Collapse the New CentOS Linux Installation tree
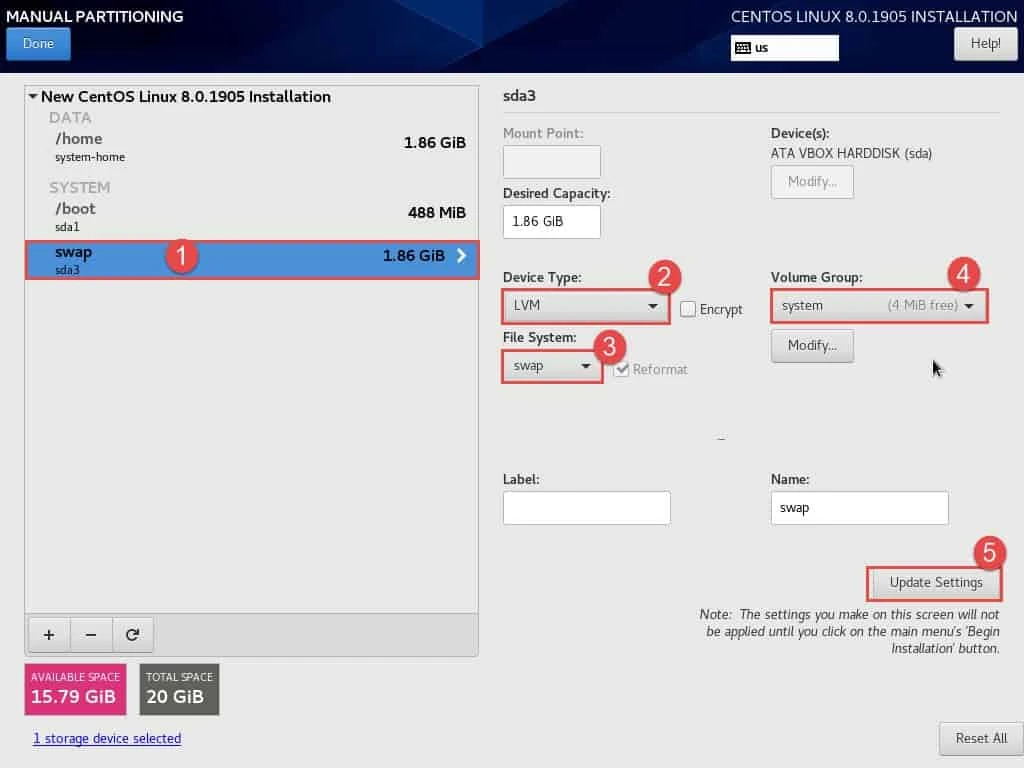This screenshot has width=1024, height=768. 30,96
